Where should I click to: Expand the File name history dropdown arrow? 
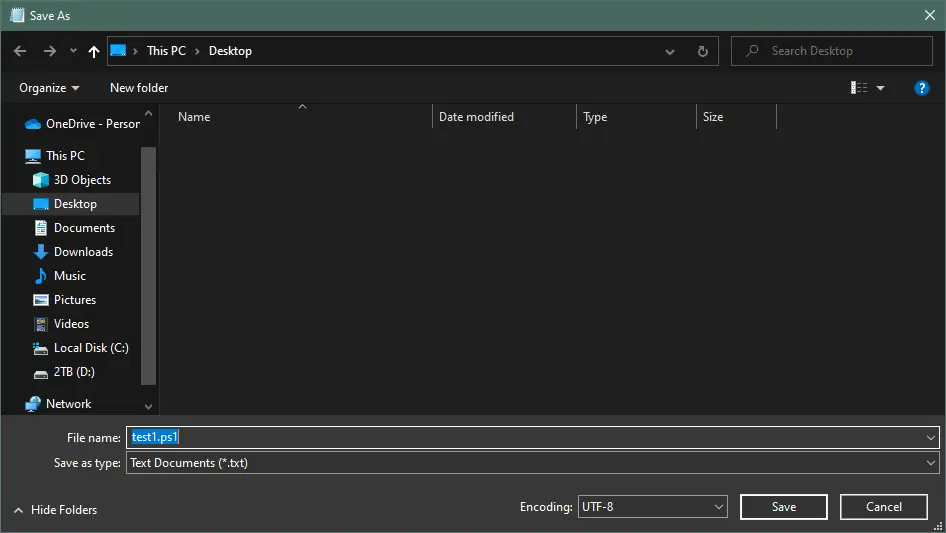[x=930, y=438]
